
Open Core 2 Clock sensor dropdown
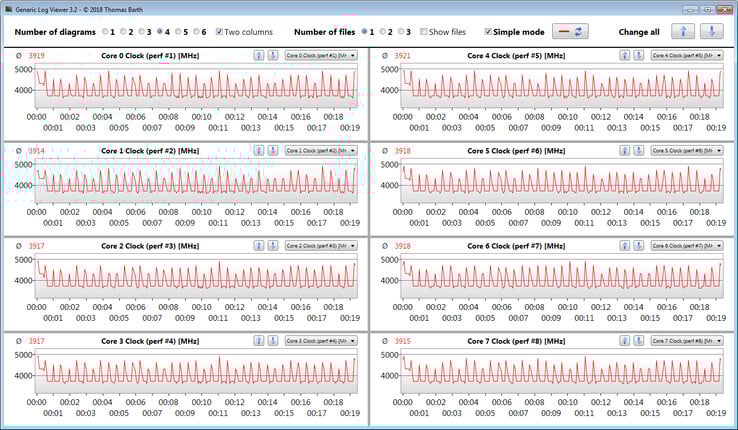click(x=321, y=246)
